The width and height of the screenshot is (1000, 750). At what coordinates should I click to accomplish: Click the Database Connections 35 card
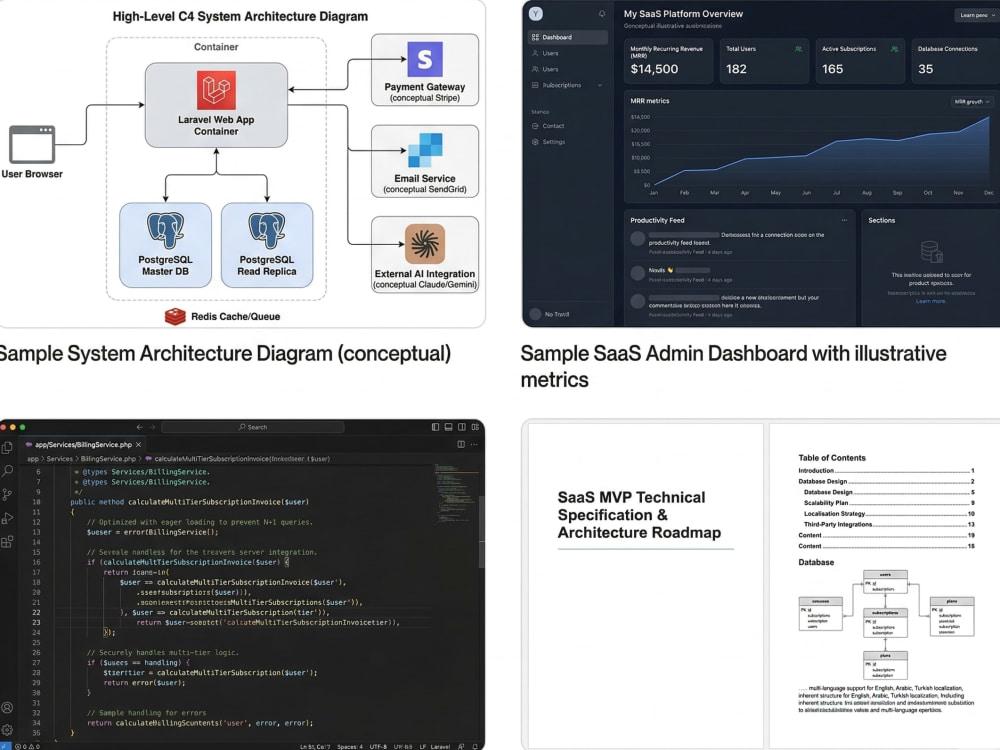pyautogui.click(x=955, y=61)
